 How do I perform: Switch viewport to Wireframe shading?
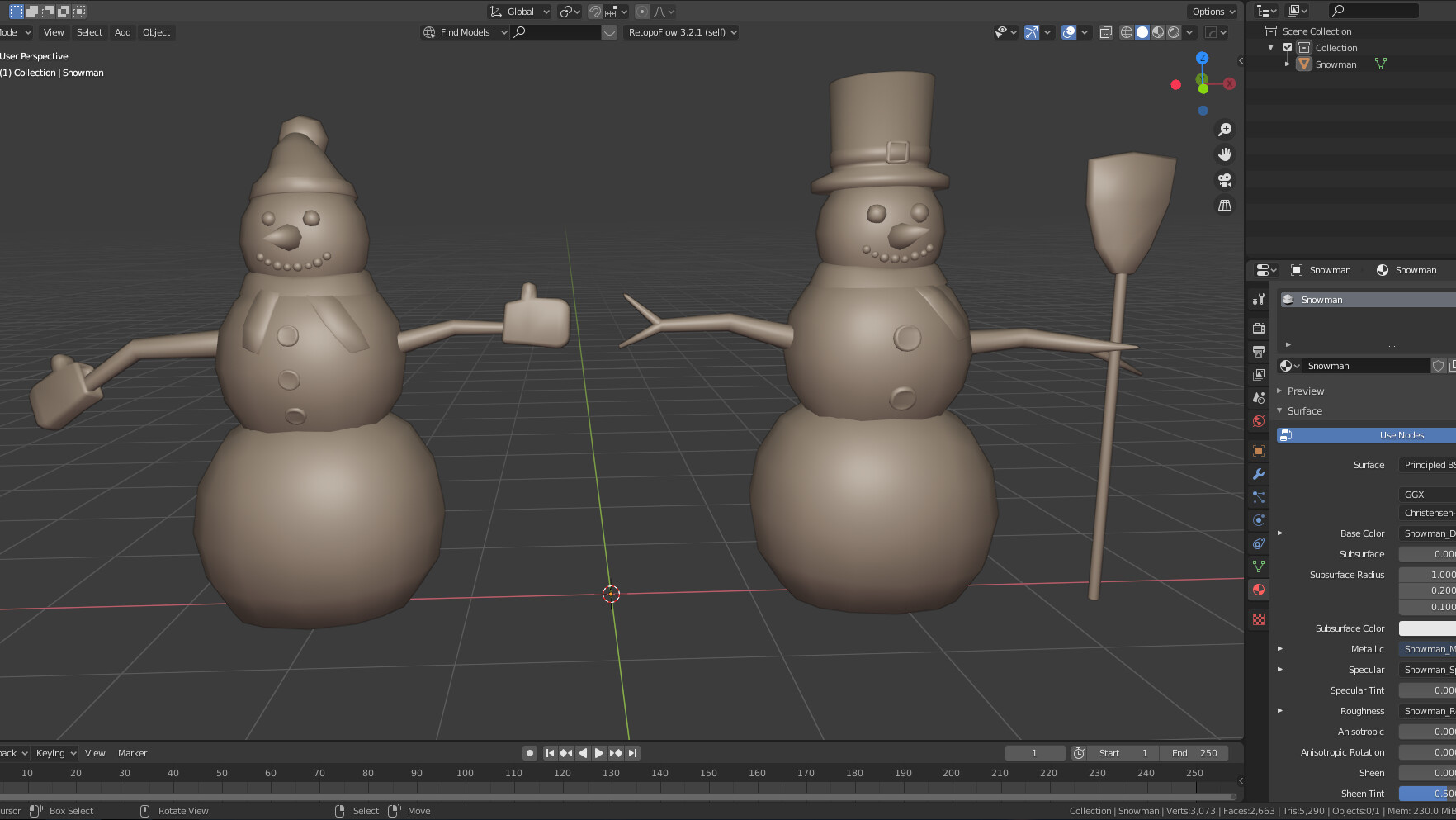click(1125, 32)
